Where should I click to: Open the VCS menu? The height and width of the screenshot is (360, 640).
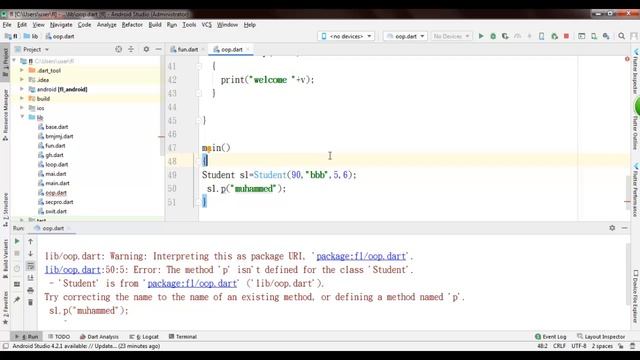206,25
